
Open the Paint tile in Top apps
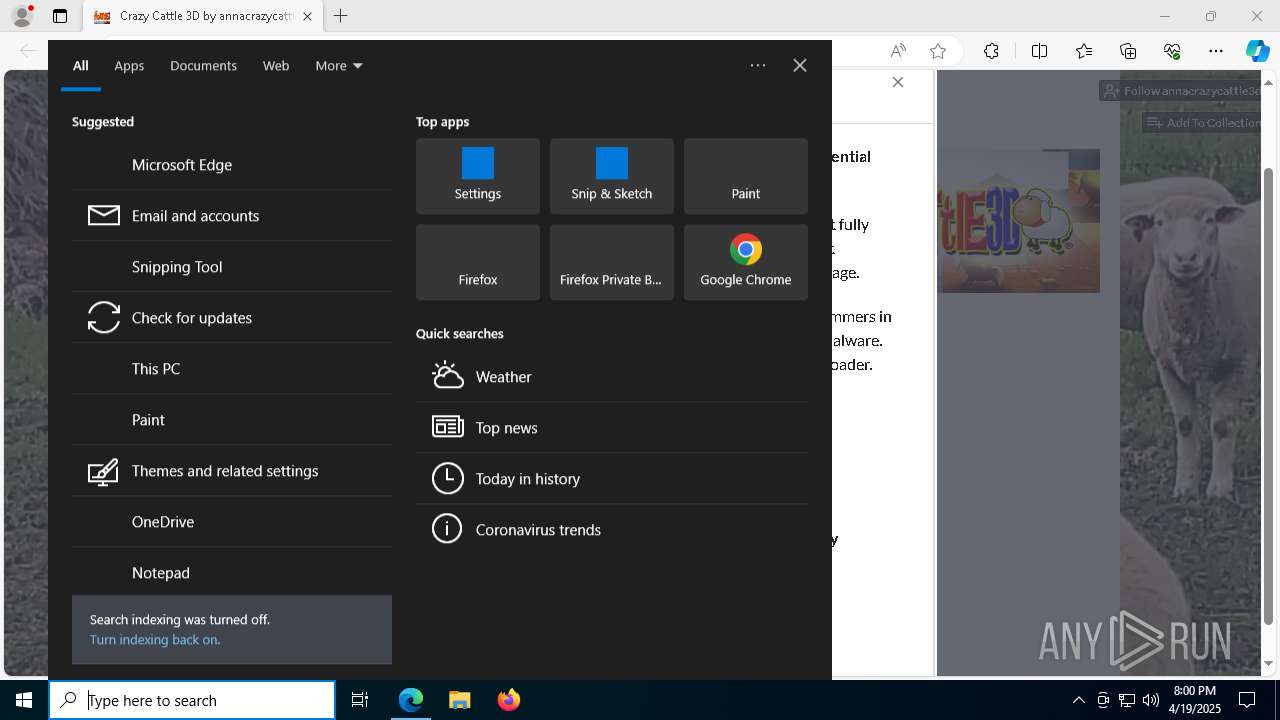click(x=745, y=176)
